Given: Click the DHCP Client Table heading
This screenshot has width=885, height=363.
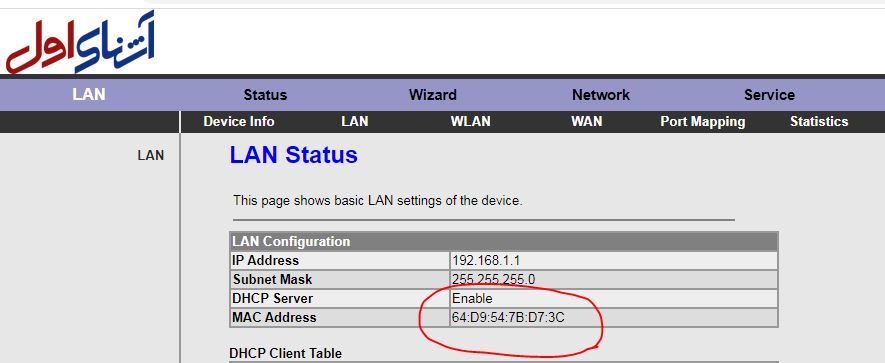Looking at the screenshot, I should tap(286, 353).
